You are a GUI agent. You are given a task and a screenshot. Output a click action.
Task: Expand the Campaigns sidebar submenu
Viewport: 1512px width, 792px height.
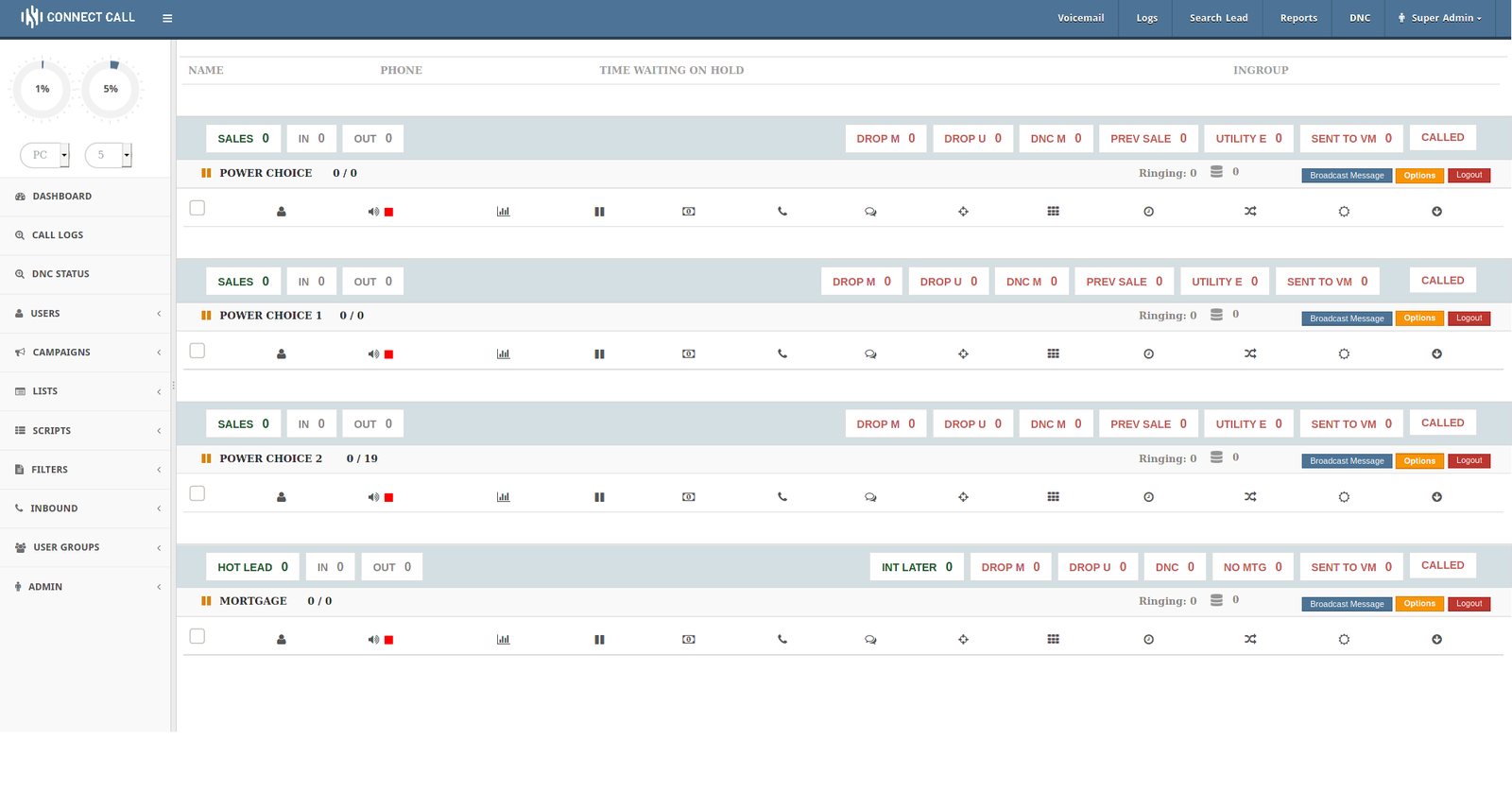[85, 353]
